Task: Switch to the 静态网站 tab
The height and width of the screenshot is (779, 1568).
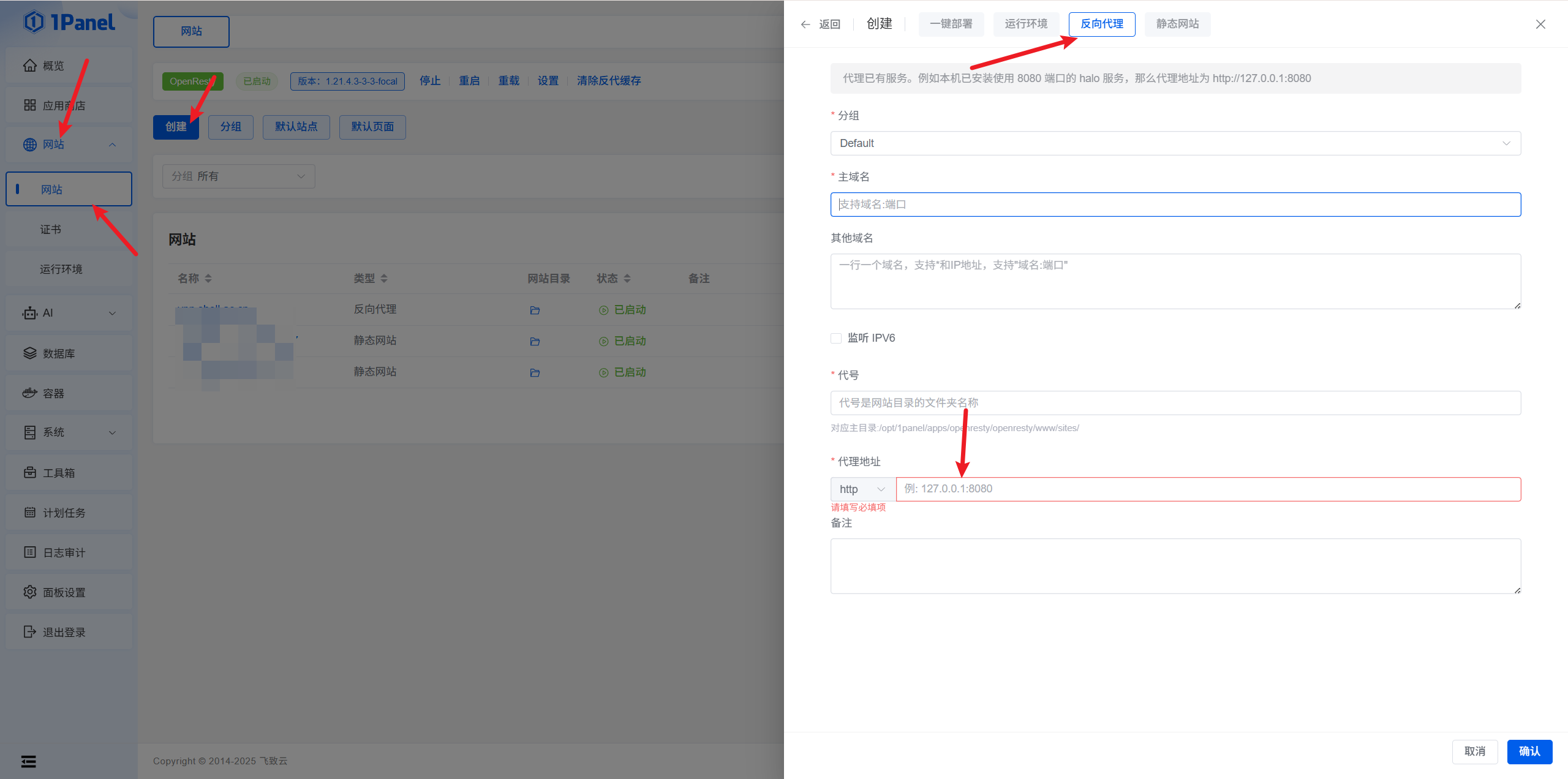Action: [1177, 24]
